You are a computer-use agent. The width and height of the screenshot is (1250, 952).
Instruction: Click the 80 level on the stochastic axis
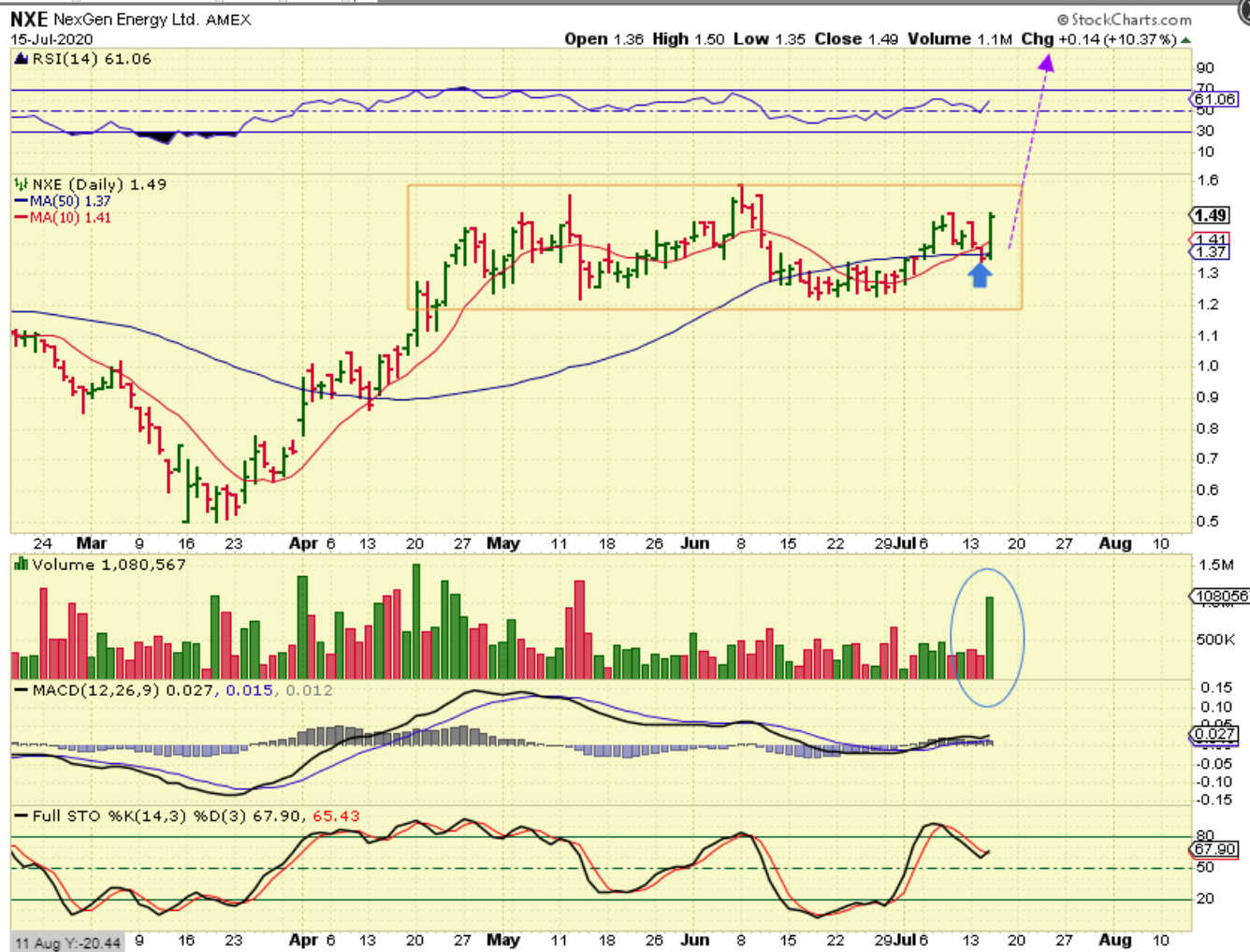pos(1205,835)
